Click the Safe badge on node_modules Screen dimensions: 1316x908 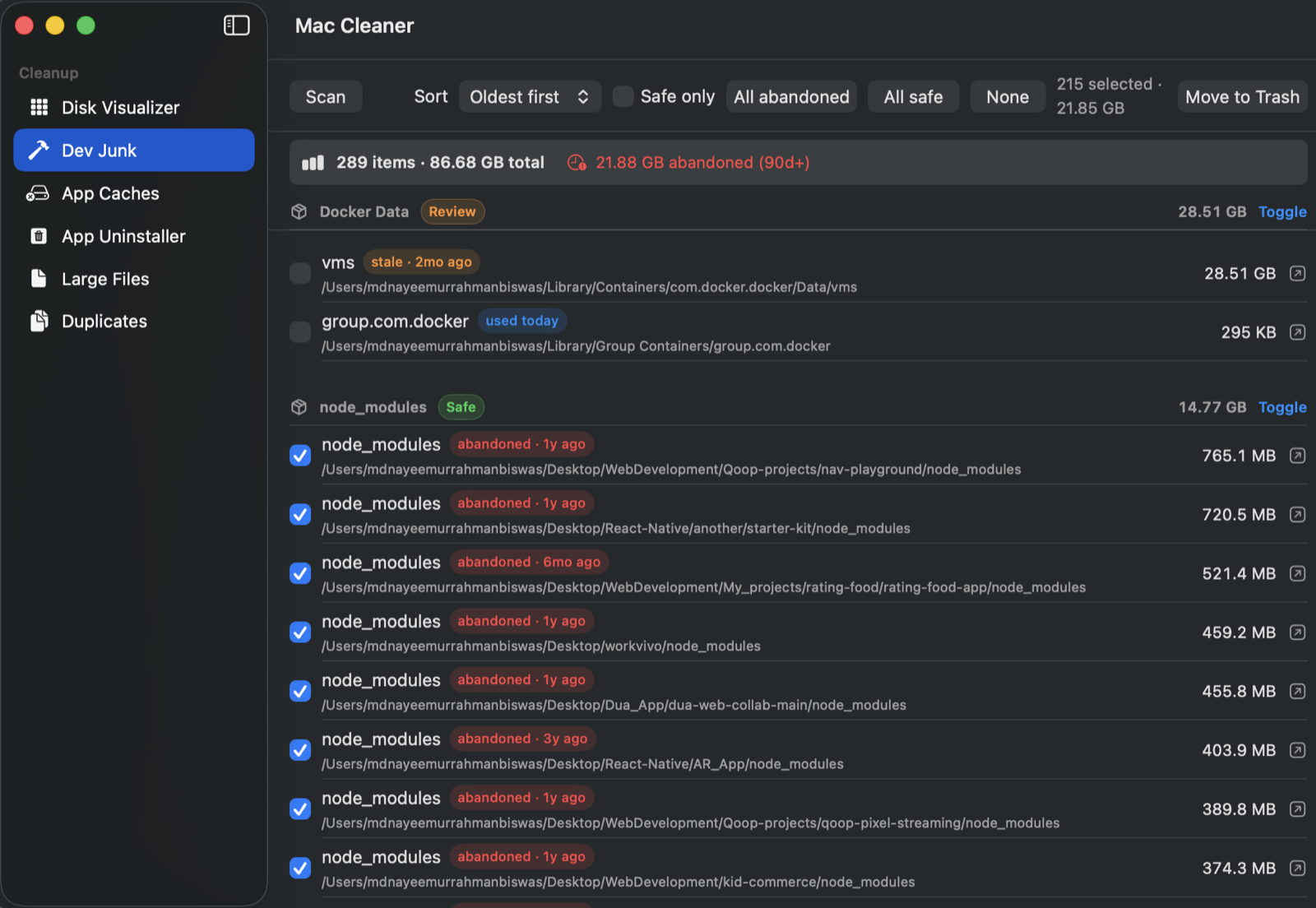coord(461,407)
